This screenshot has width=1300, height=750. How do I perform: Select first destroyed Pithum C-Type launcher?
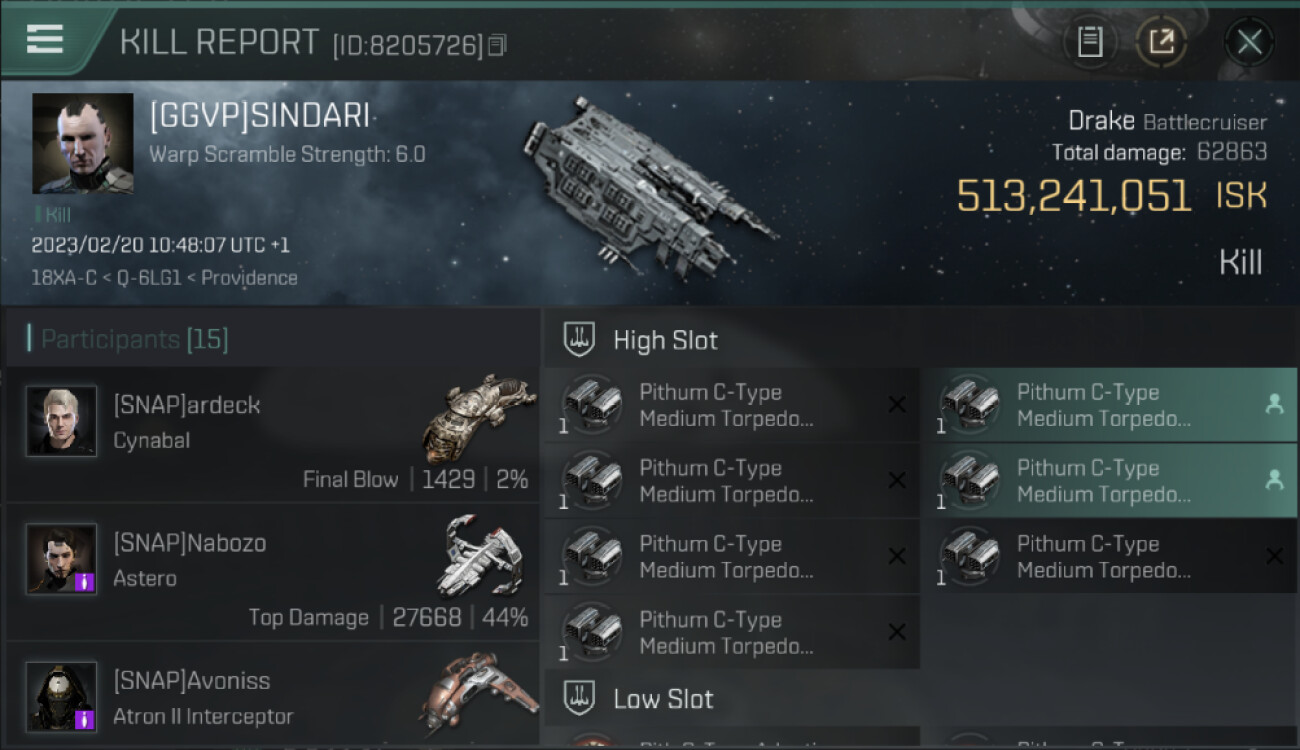[732, 405]
